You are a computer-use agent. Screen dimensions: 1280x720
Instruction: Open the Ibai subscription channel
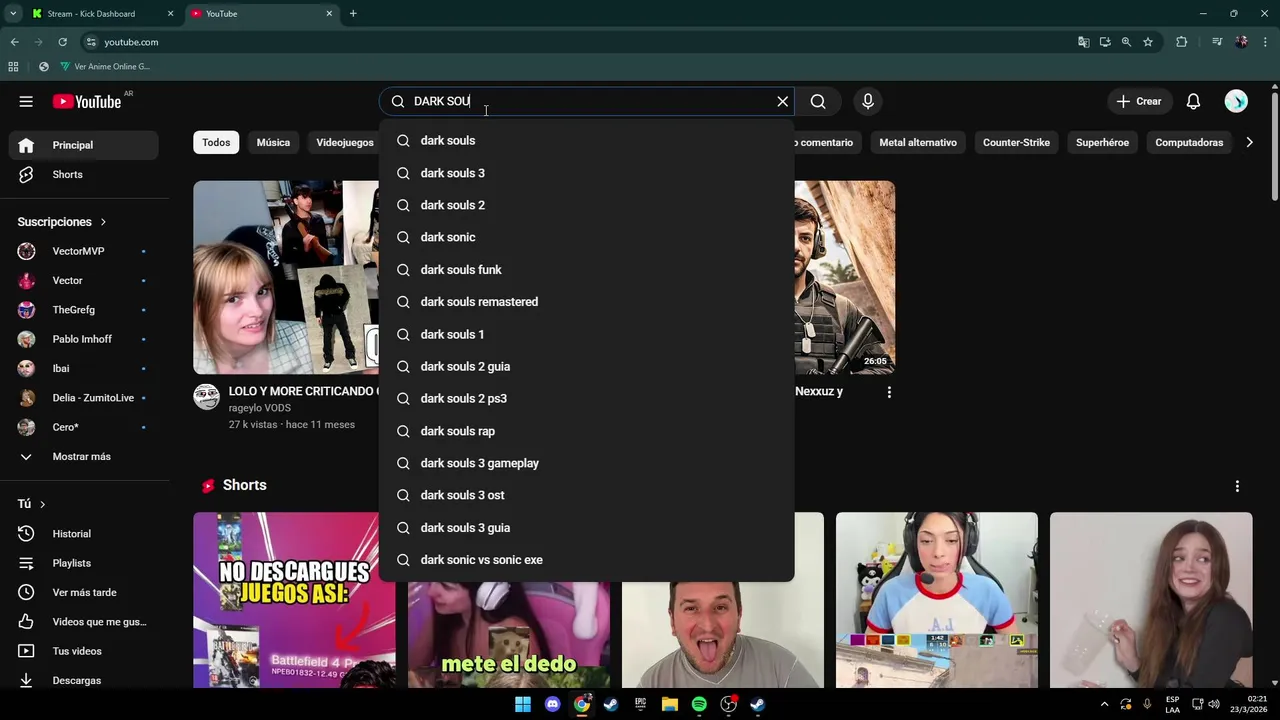coord(84,368)
